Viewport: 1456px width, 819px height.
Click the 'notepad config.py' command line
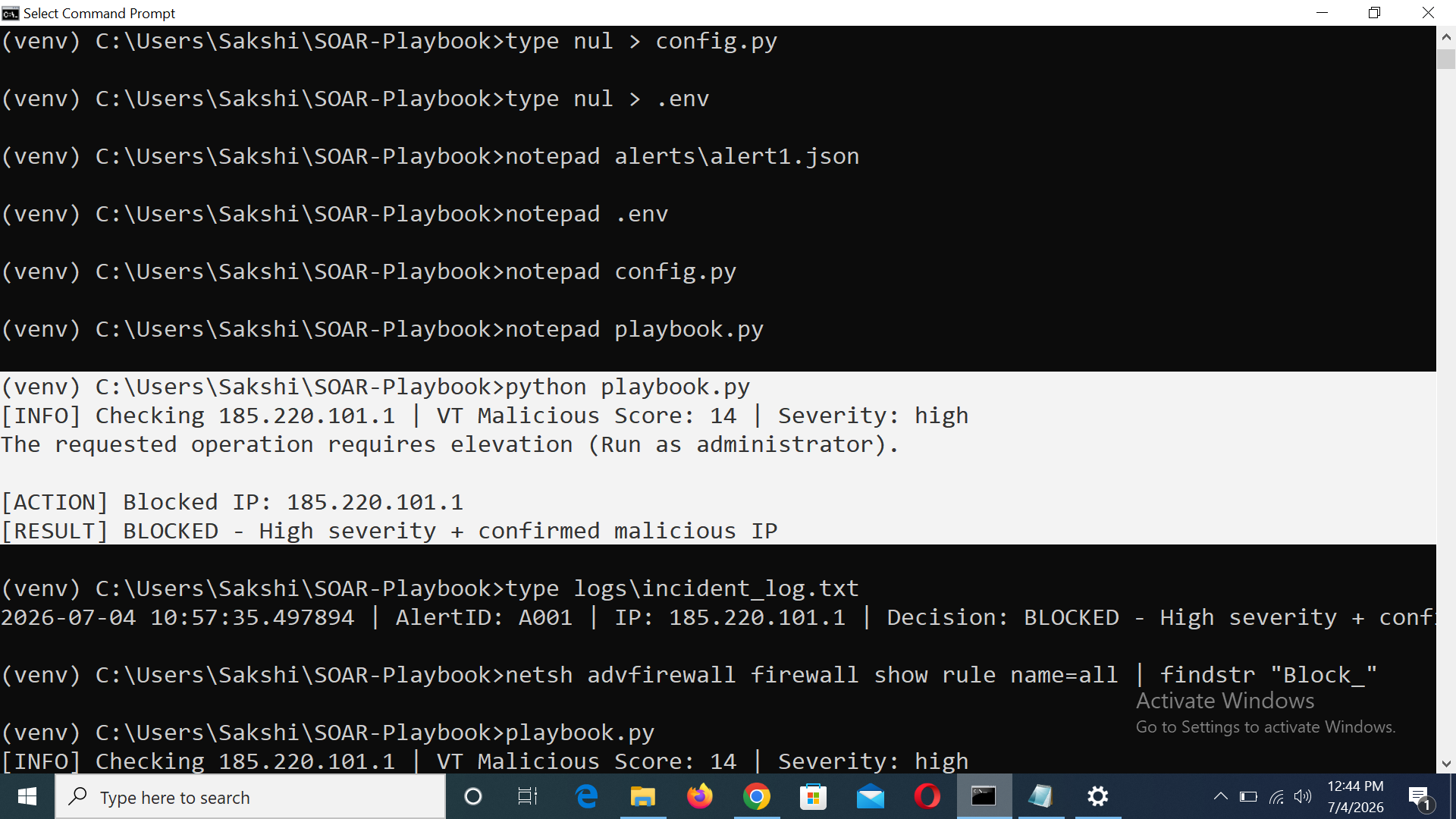(x=369, y=271)
